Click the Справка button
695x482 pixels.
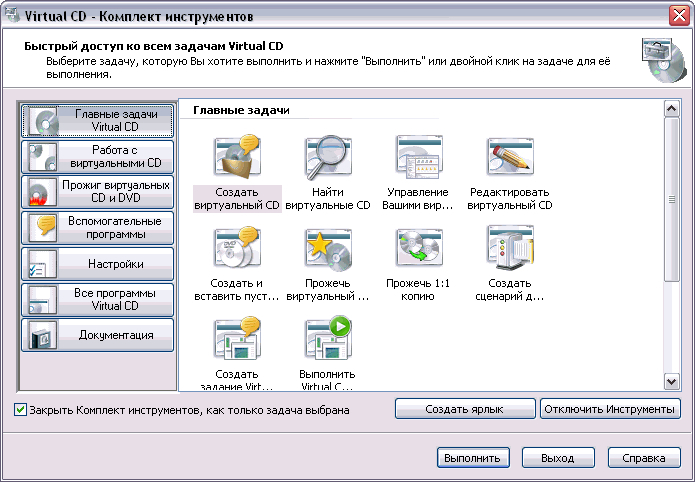[x=644, y=458]
